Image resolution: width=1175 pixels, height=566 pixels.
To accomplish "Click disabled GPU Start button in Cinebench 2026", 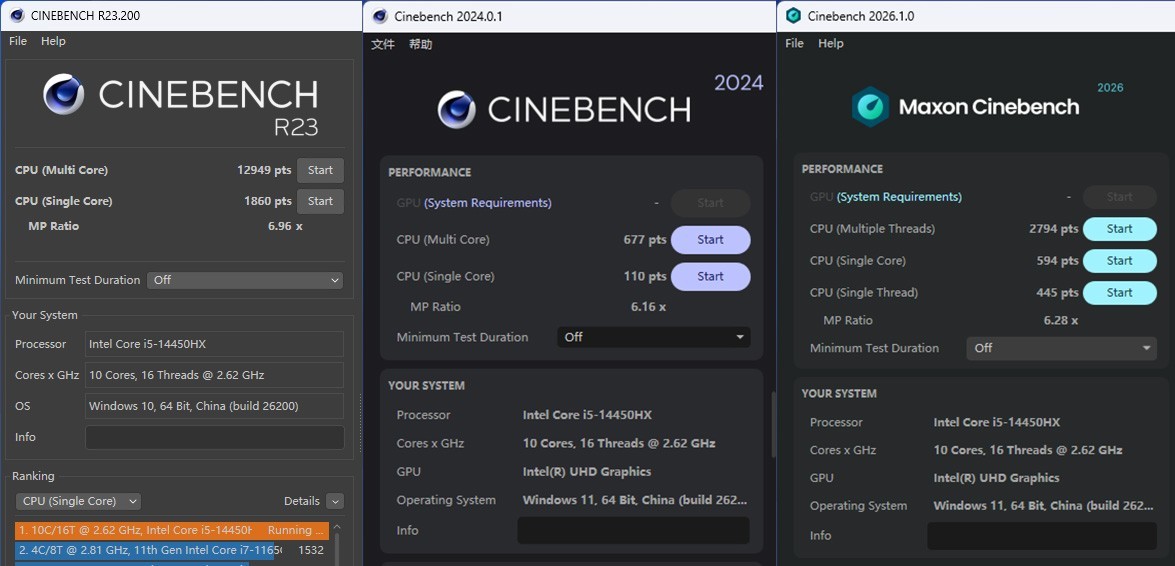I will tap(1120, 197).
